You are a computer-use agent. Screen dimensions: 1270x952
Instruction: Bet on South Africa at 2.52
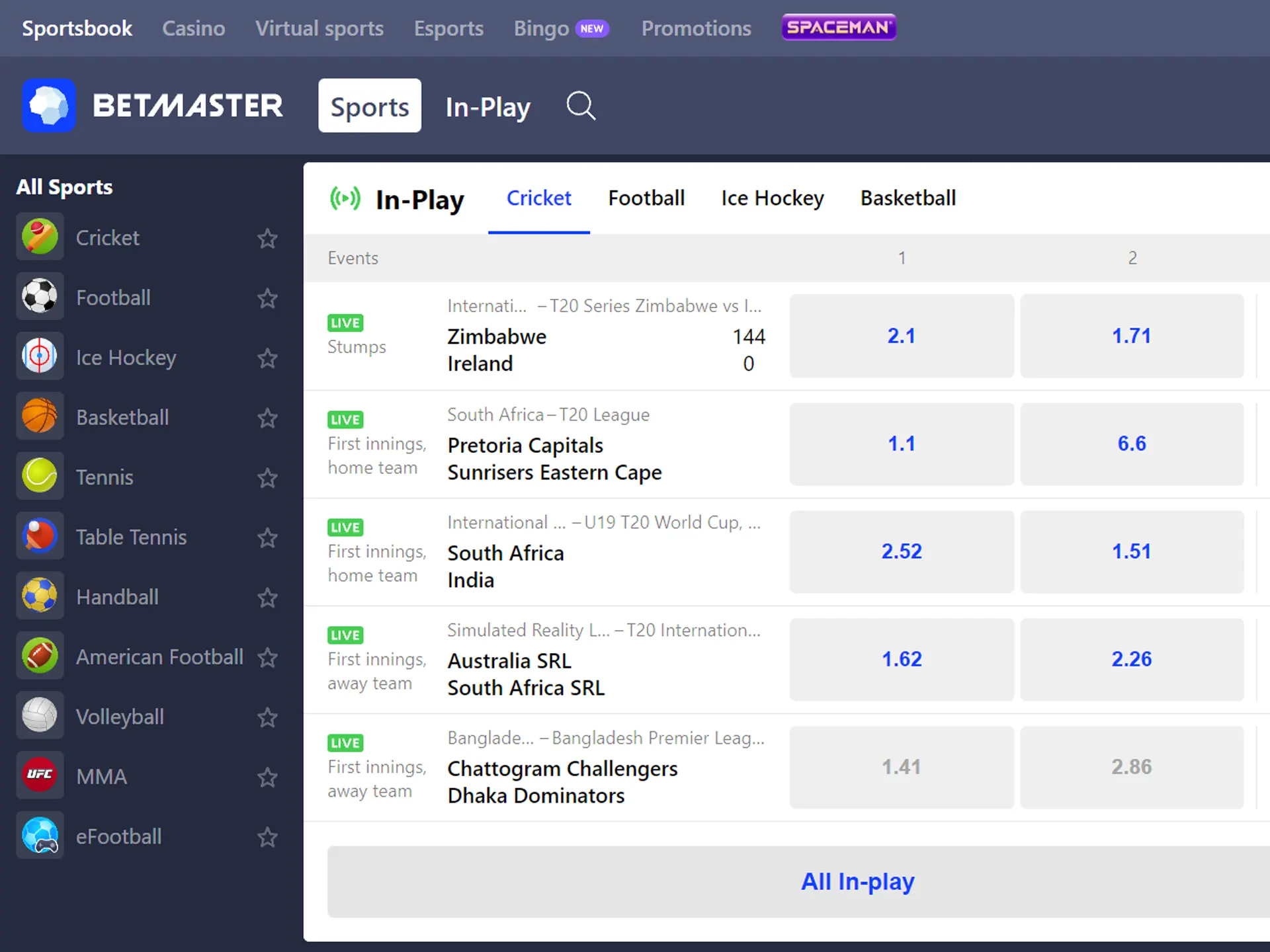[x=902, y=551]
